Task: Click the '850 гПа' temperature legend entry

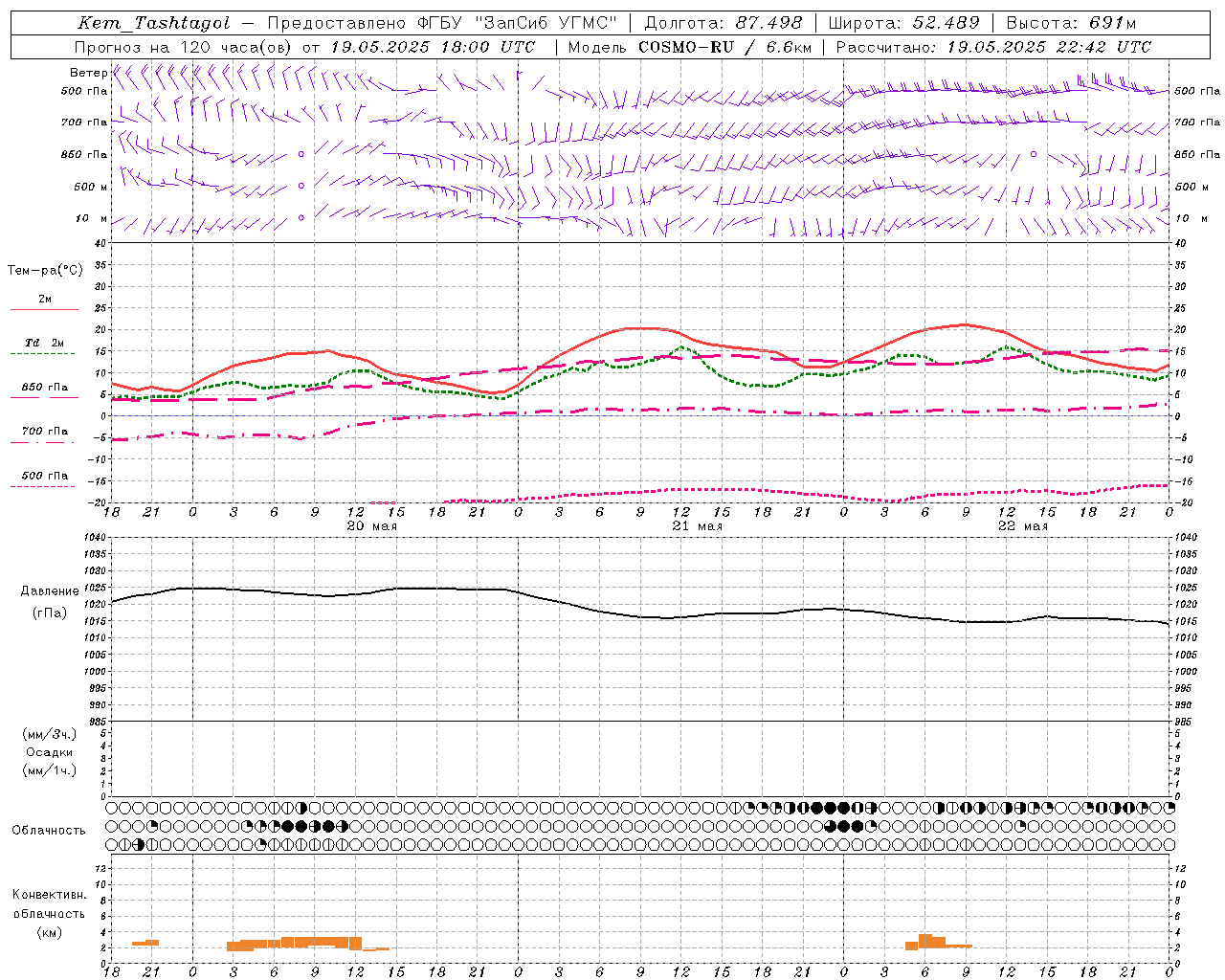Action: [45, 388]
